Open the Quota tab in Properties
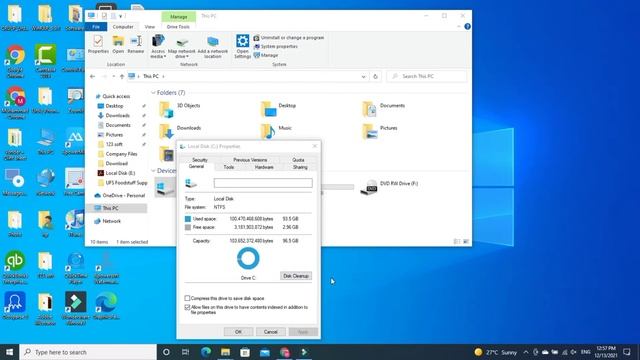The image size is (640, 360). pos(298,160)
